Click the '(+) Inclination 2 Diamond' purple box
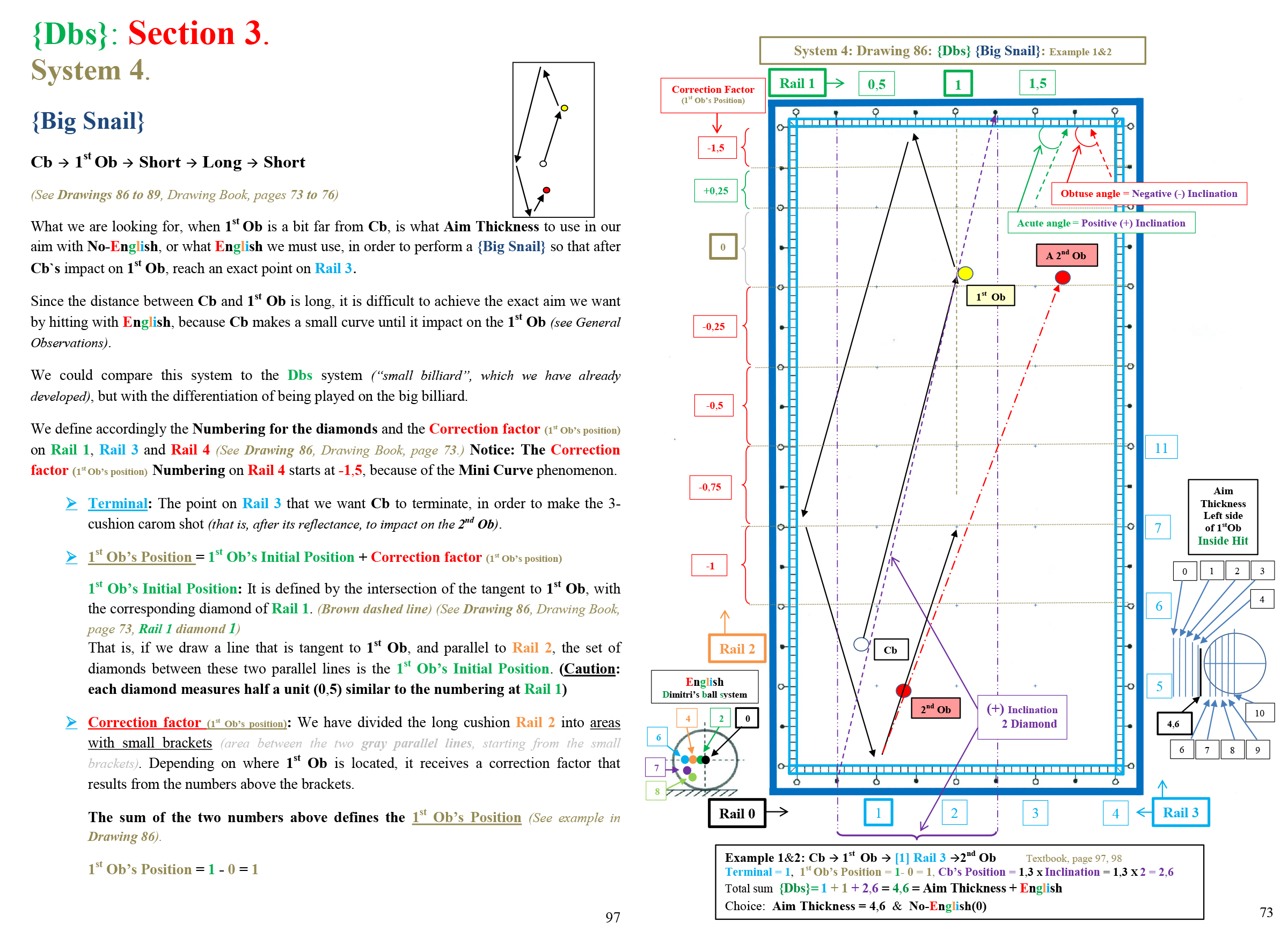 click(x=1022, y=717)
